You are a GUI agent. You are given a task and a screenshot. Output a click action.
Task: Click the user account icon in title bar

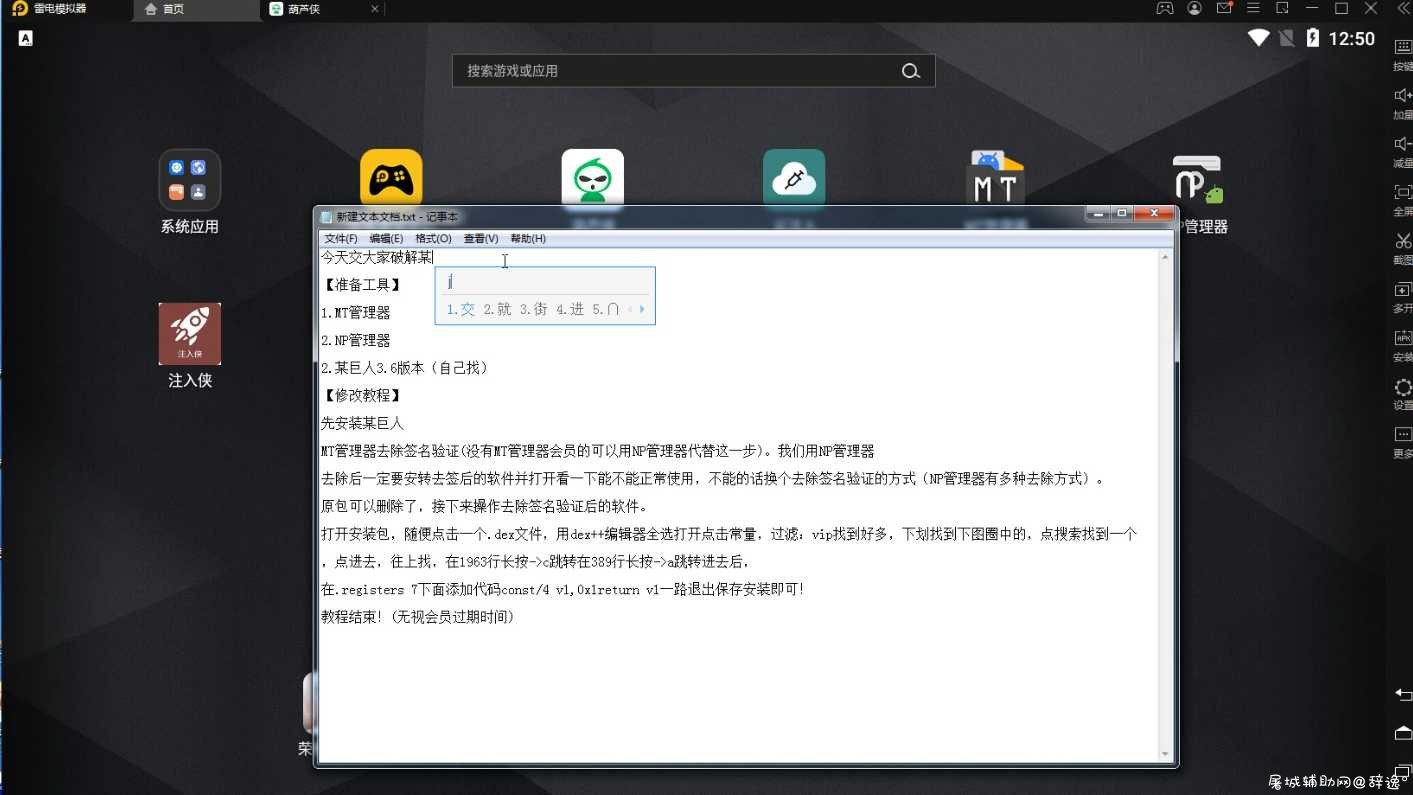[1194, 8]
